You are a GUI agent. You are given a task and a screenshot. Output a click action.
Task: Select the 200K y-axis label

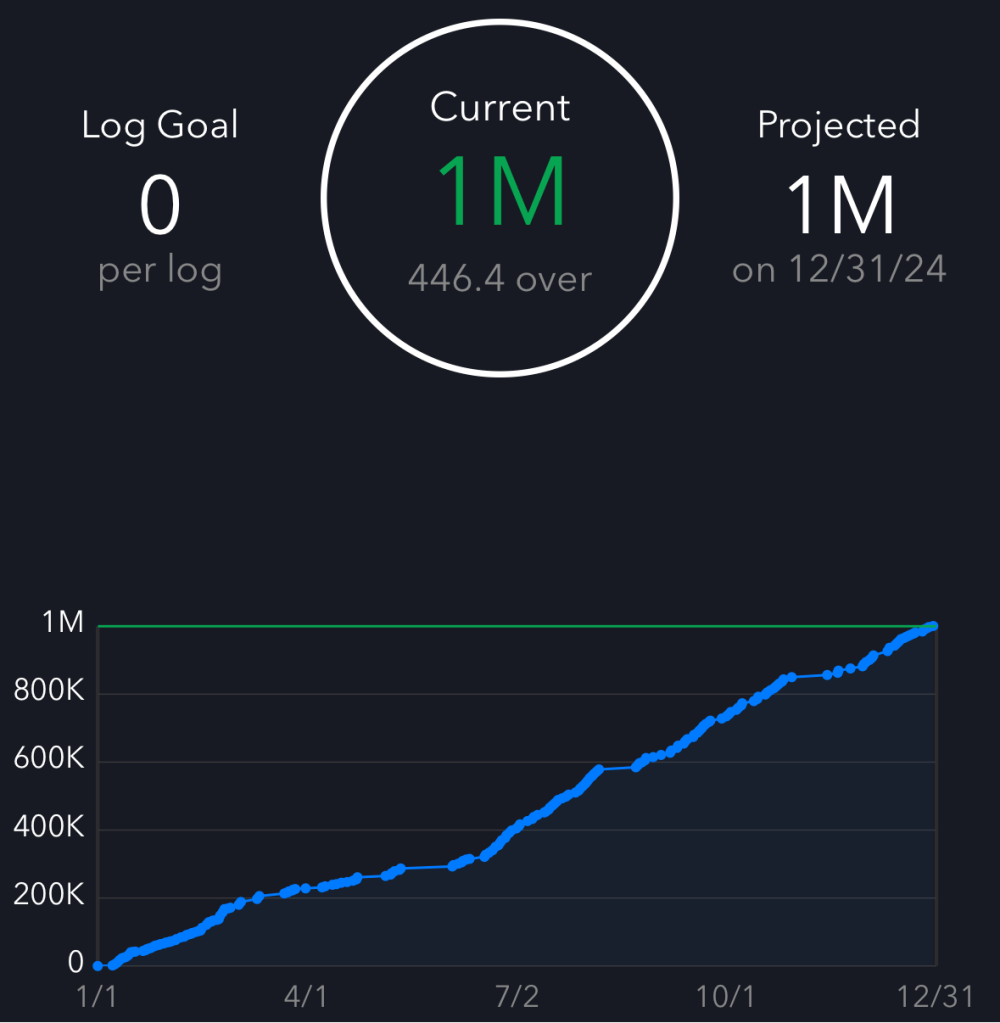coord(49,896)
